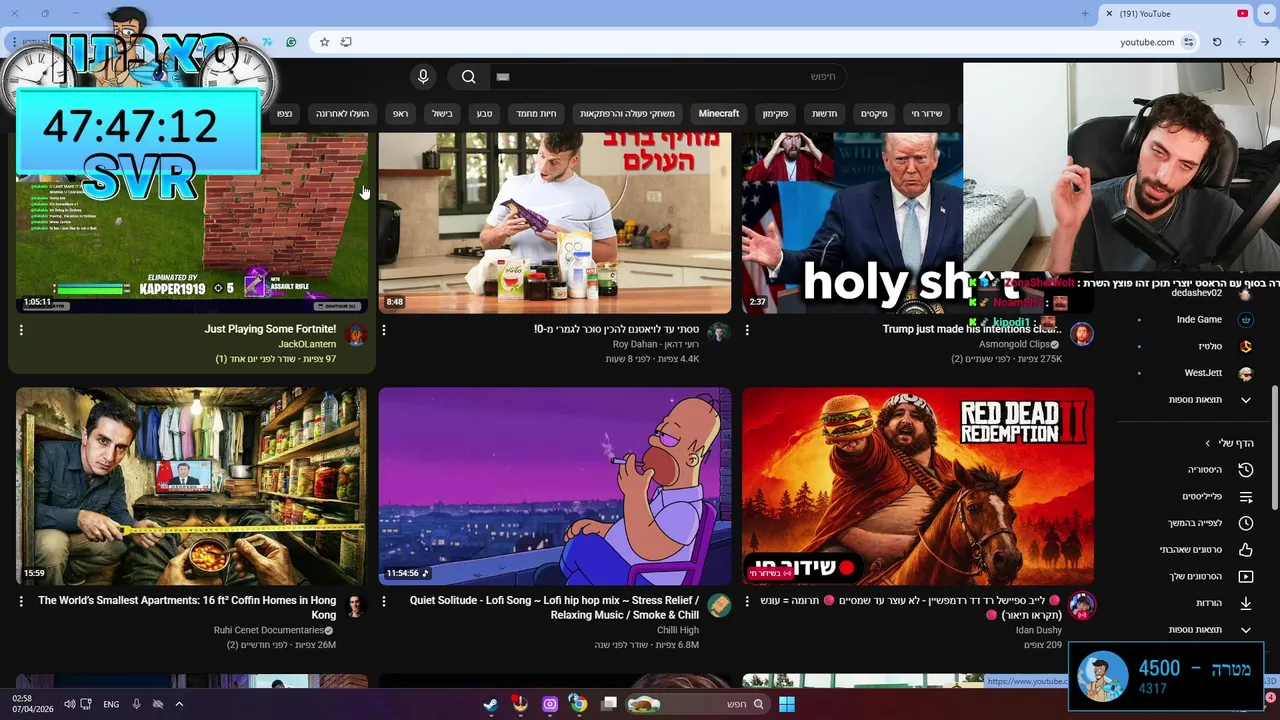Click the YouTube search input field
This screenshot has width=1280, height=720.
(x=668, y=77)
